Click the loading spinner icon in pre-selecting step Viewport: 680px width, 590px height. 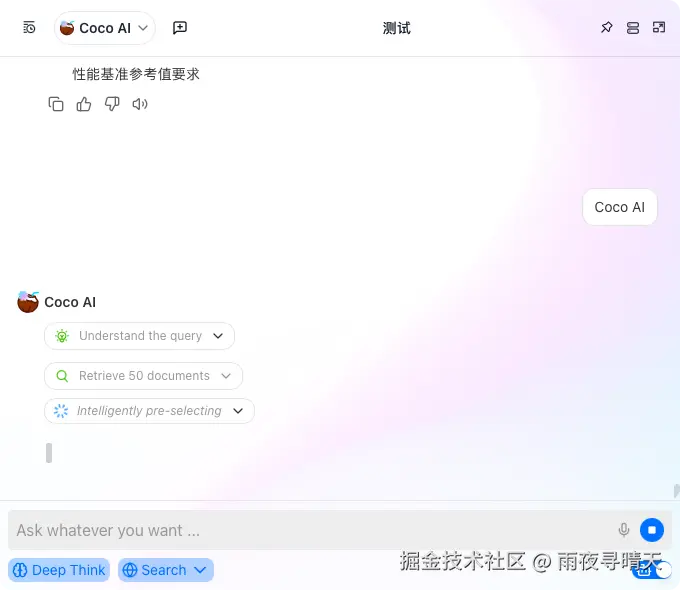click(61, 411)
